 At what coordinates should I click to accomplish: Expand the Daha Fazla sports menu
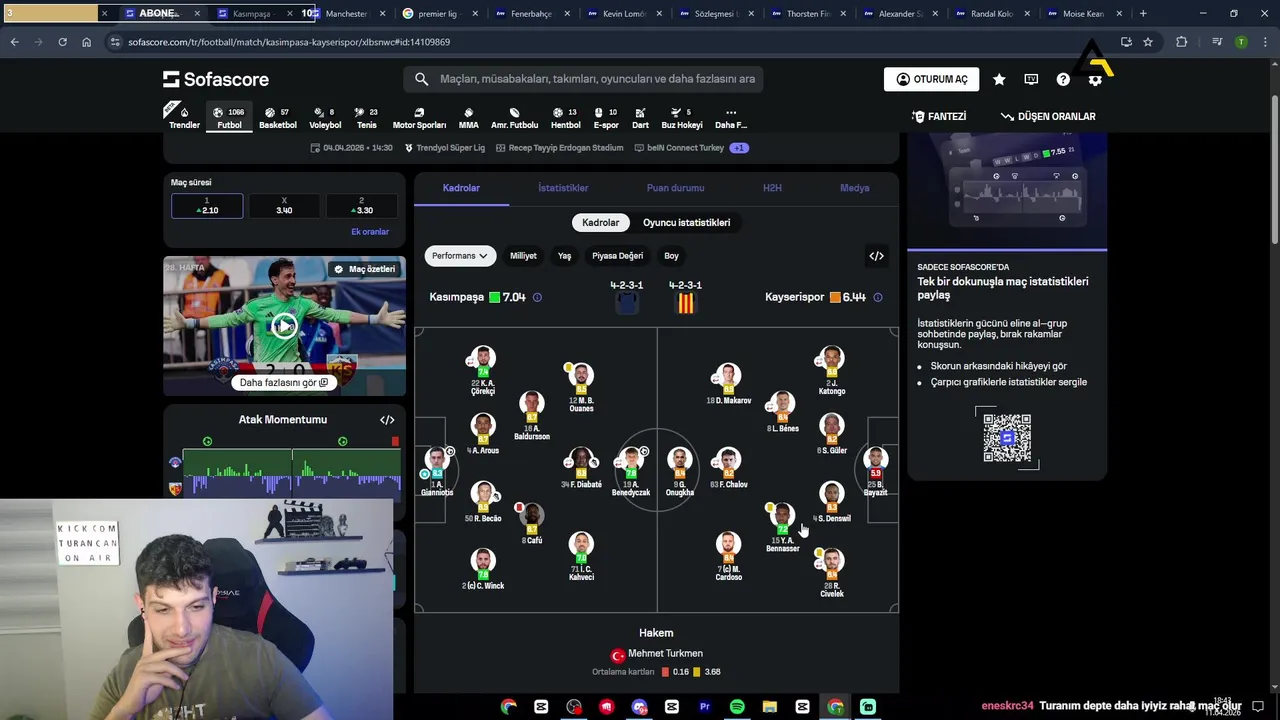731,118
